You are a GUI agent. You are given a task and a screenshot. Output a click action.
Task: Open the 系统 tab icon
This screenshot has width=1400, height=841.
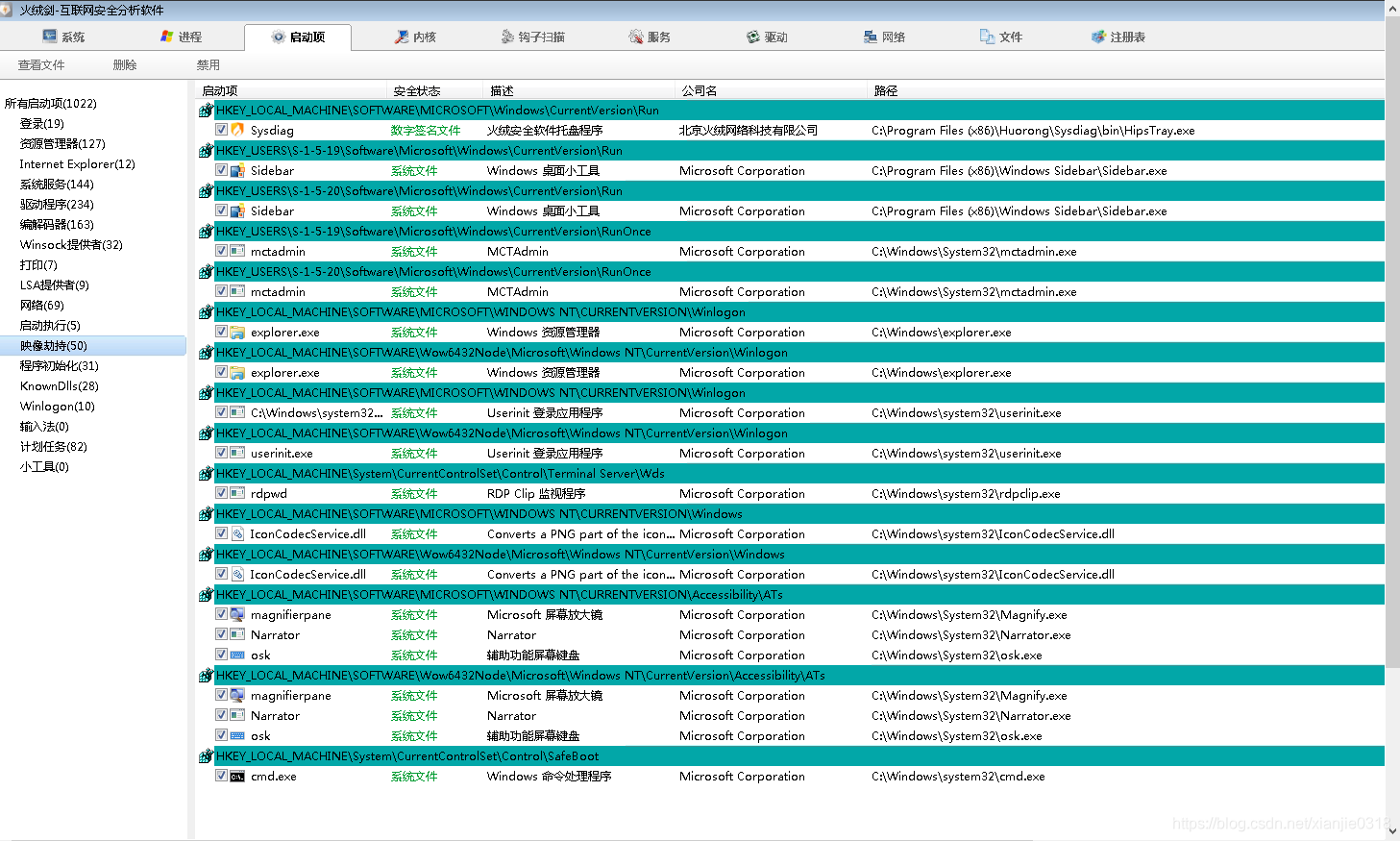click(49, 37)
